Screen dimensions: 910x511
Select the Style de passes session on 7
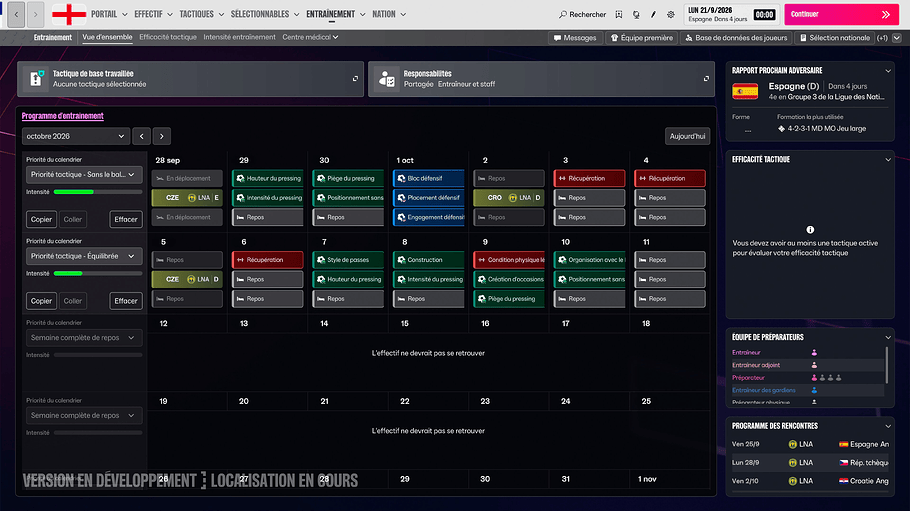pos(348,260)
